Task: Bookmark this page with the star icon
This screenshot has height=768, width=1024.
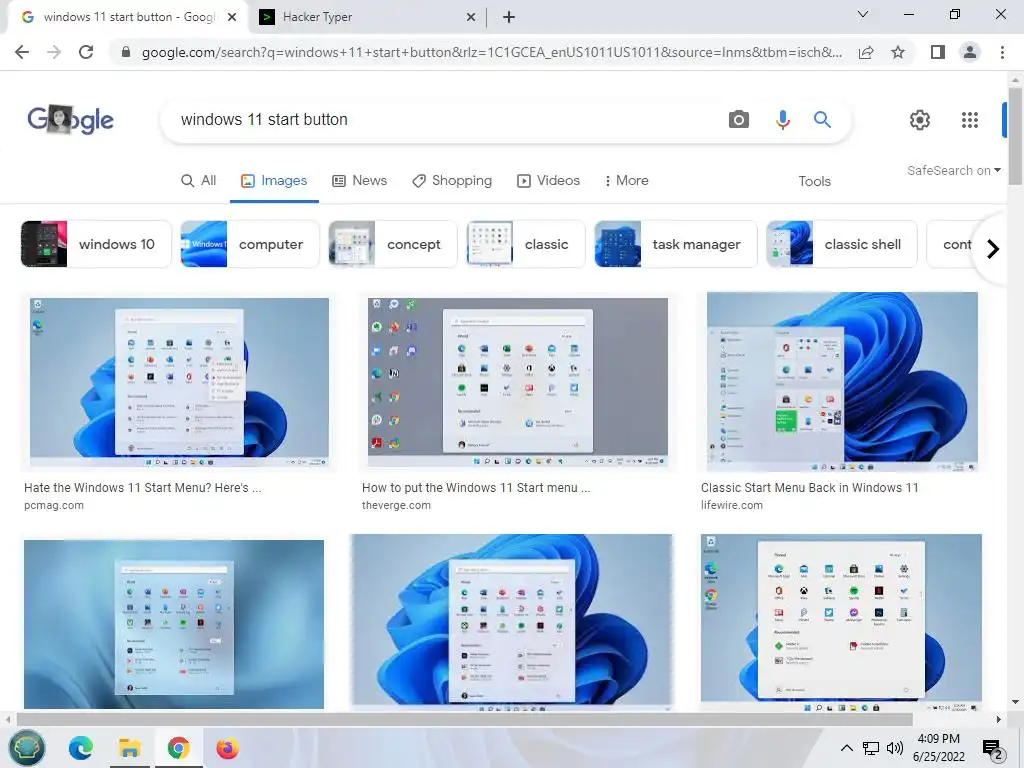Action: coord(898,52)
